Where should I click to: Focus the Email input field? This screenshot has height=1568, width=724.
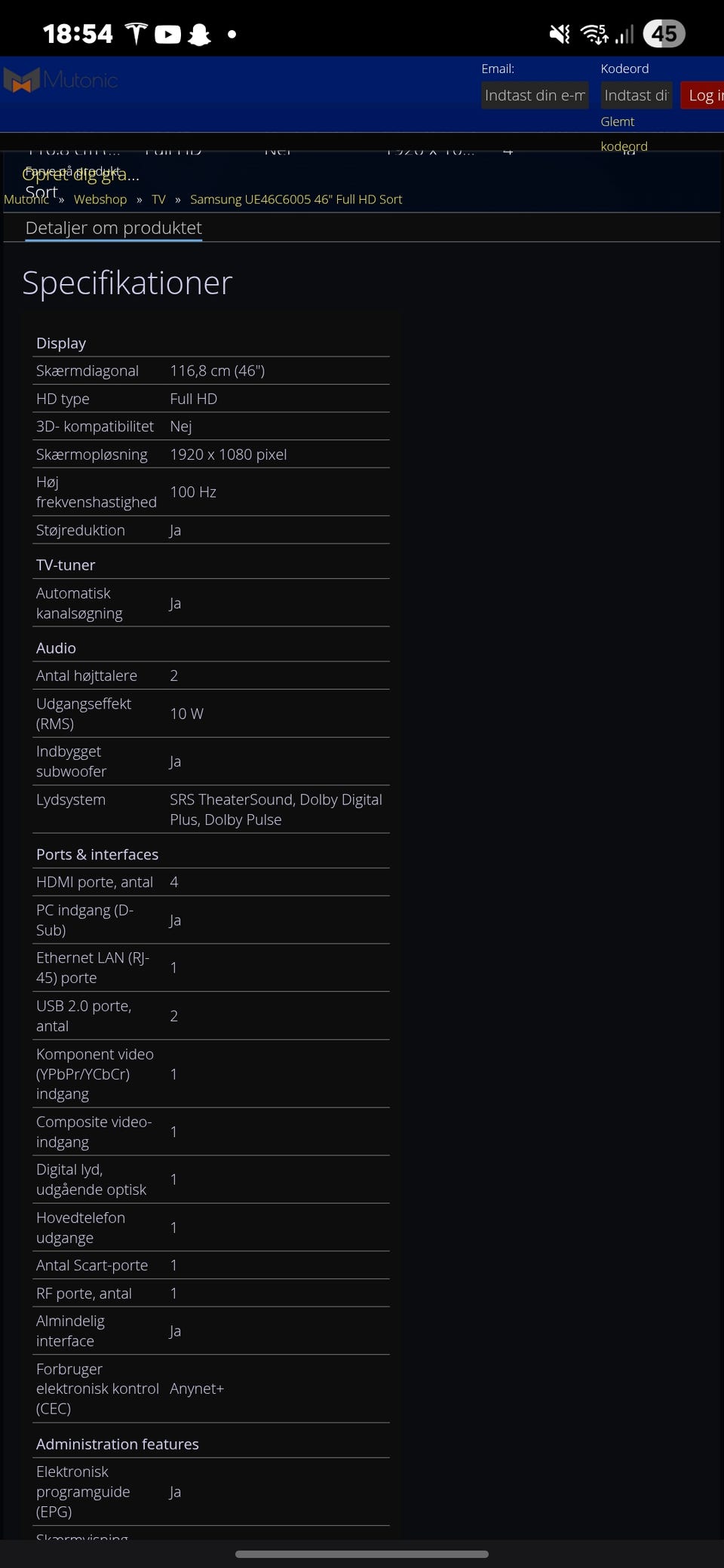[535, 96]
